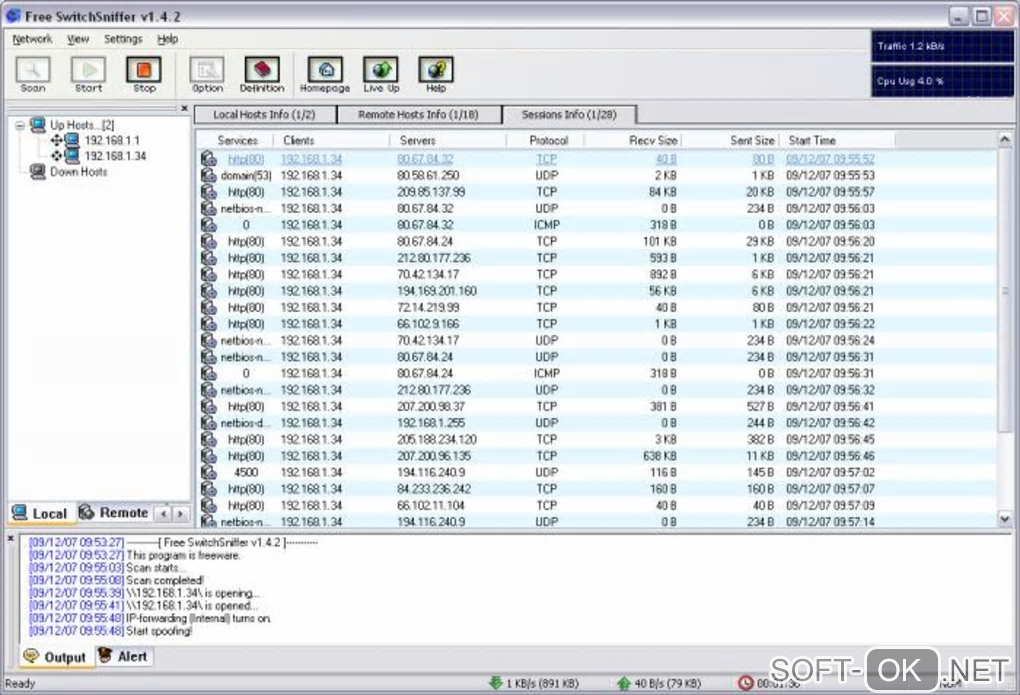The image size is (1020, 695).
Task: Open the Help menu
Action: click(x=167, y=39)
